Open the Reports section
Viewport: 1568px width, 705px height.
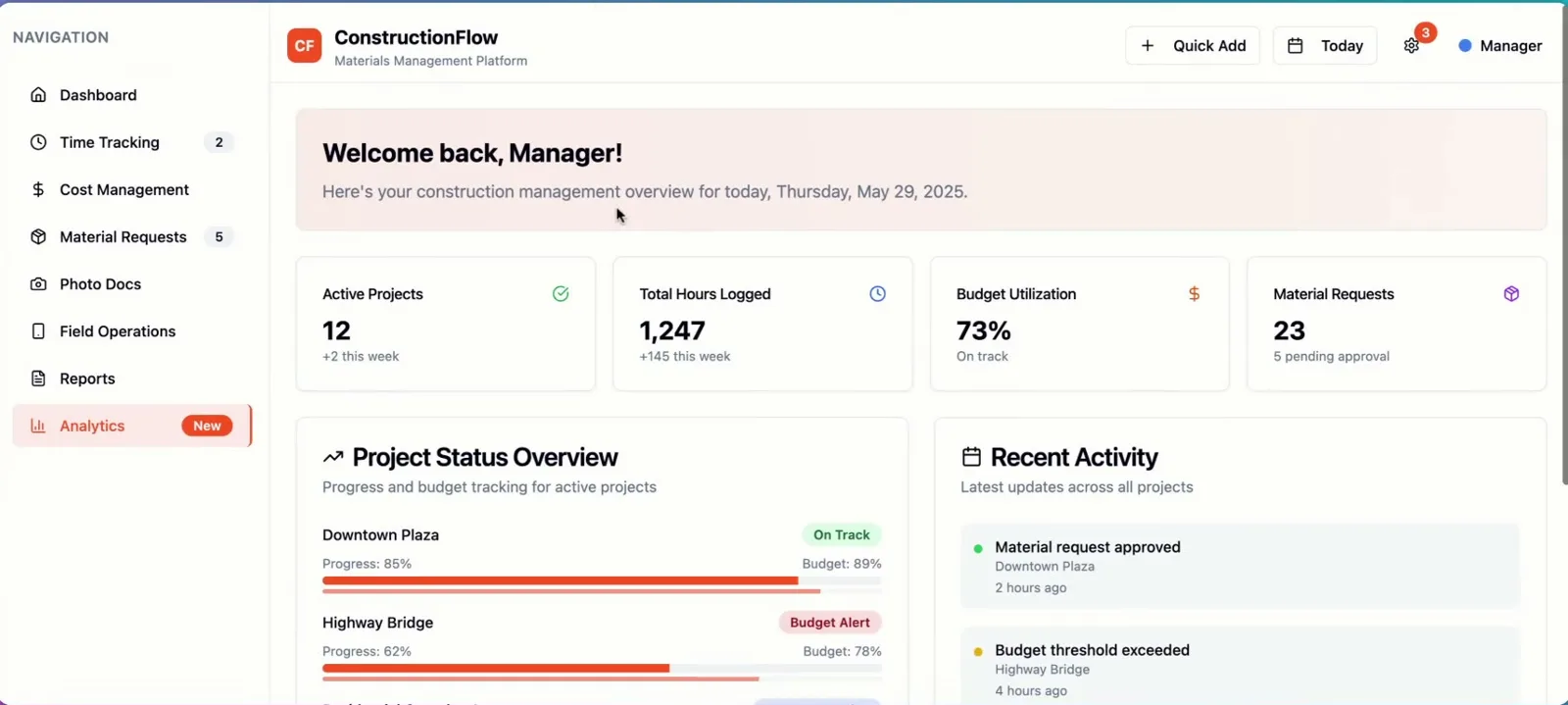132,378
